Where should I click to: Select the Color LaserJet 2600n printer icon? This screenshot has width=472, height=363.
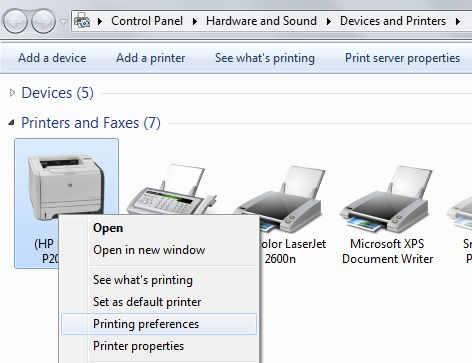point(280,199)
